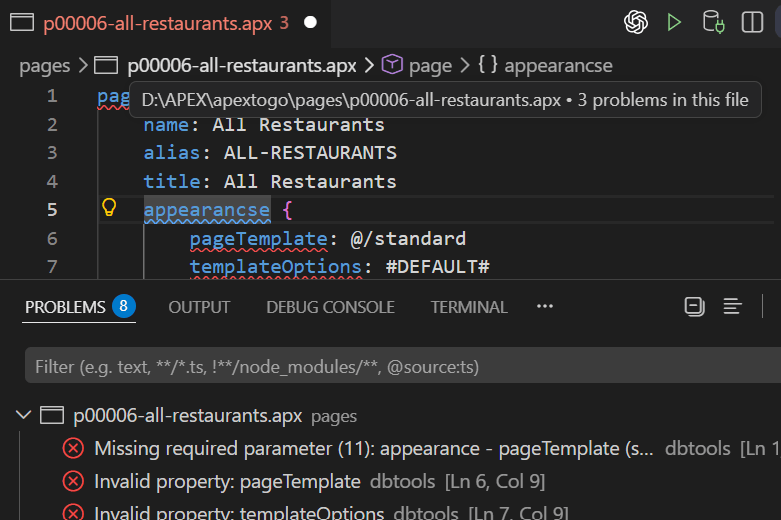This screenshot has width=781, height=520.
Task: Click the database connection plug icon
Action: click(x=713, y=22)
